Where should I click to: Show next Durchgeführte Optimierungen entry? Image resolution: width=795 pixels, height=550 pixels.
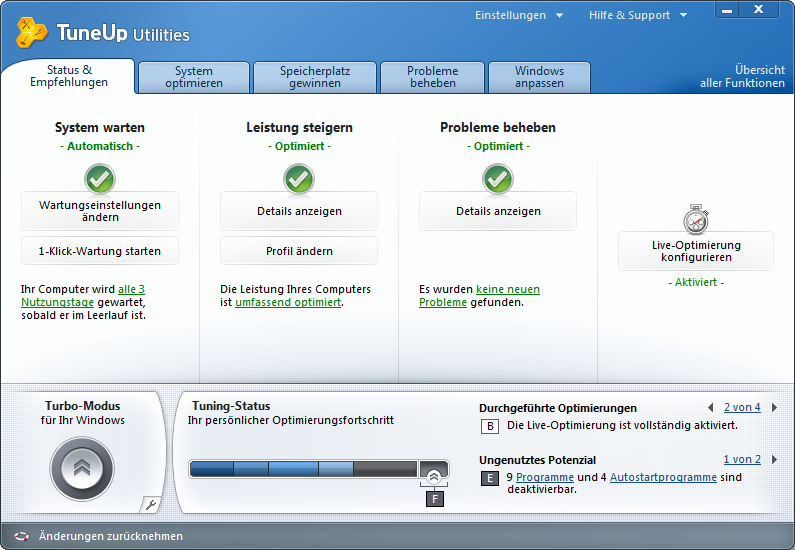point(774,408)
